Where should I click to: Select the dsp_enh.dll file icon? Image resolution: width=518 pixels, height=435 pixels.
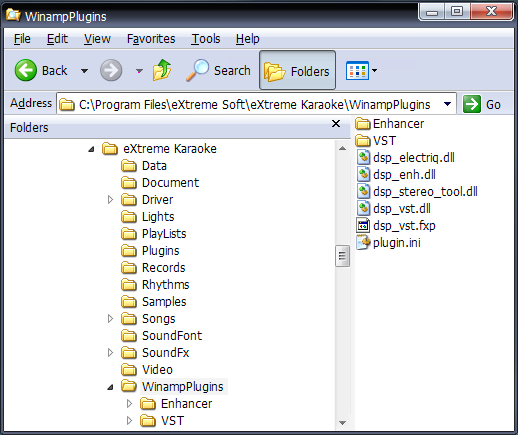[363, 174]
